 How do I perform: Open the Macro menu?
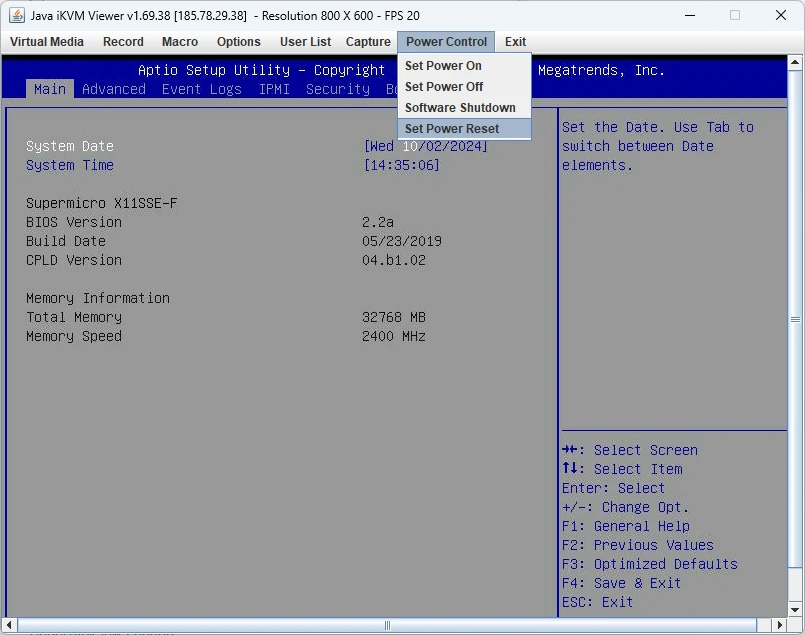pos(180,42)
